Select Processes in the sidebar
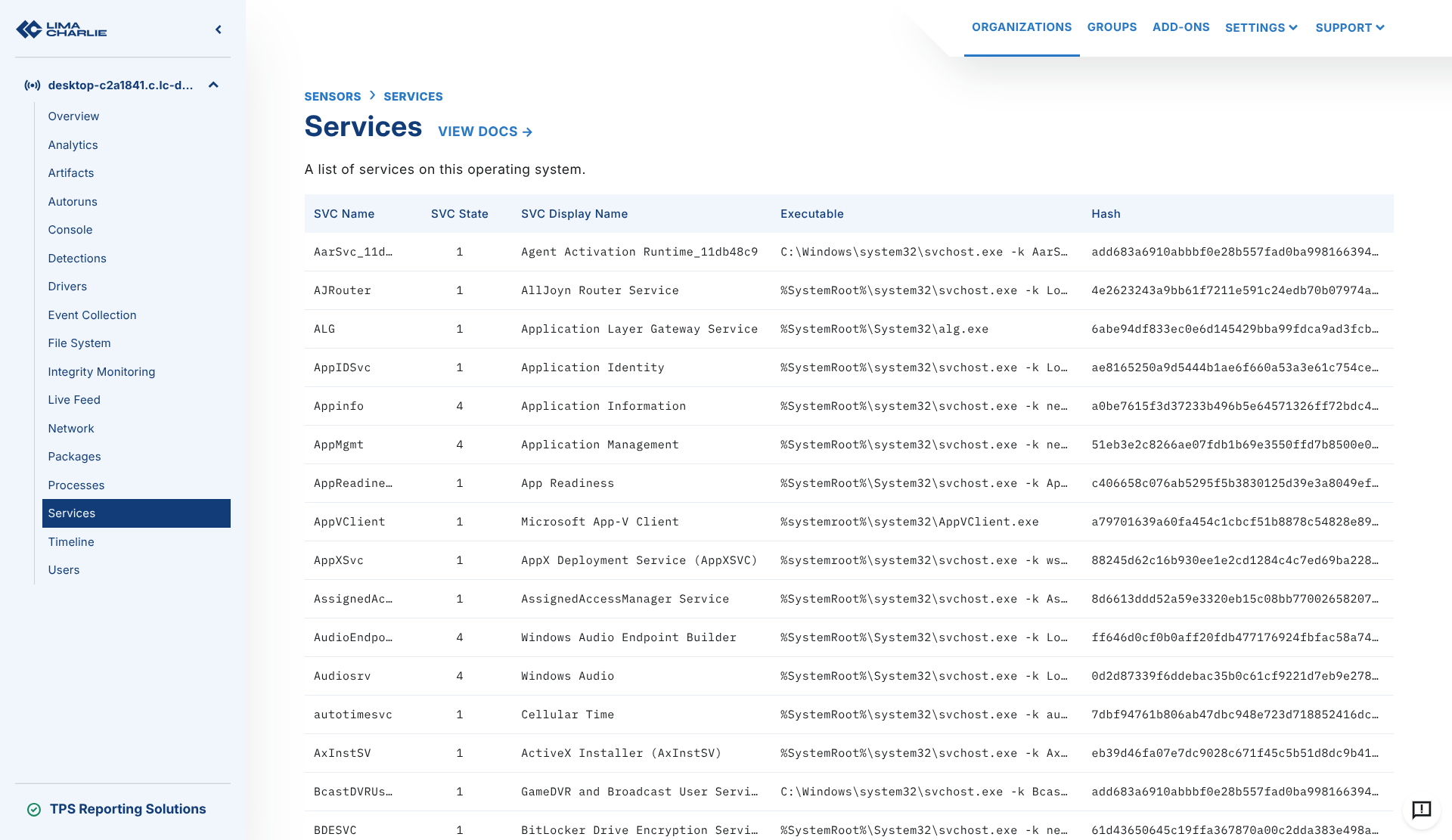The image size is (1452, 840). [x=76, y=485]
